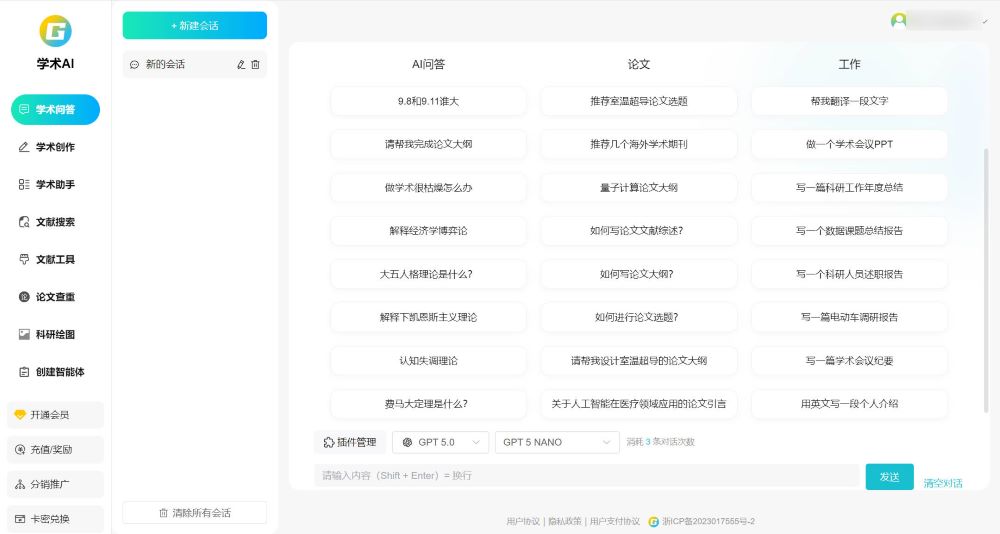1000x534 pixels.
Task: Open 文献搜索 in the sidebar
Action: click(x=55, y=222)
